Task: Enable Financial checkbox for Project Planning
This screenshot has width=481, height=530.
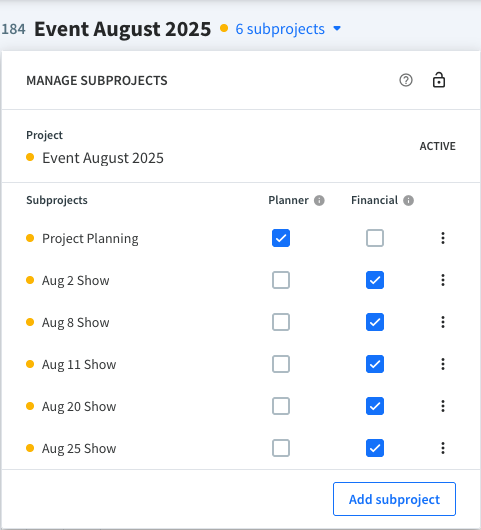Action: click(375, 238)
